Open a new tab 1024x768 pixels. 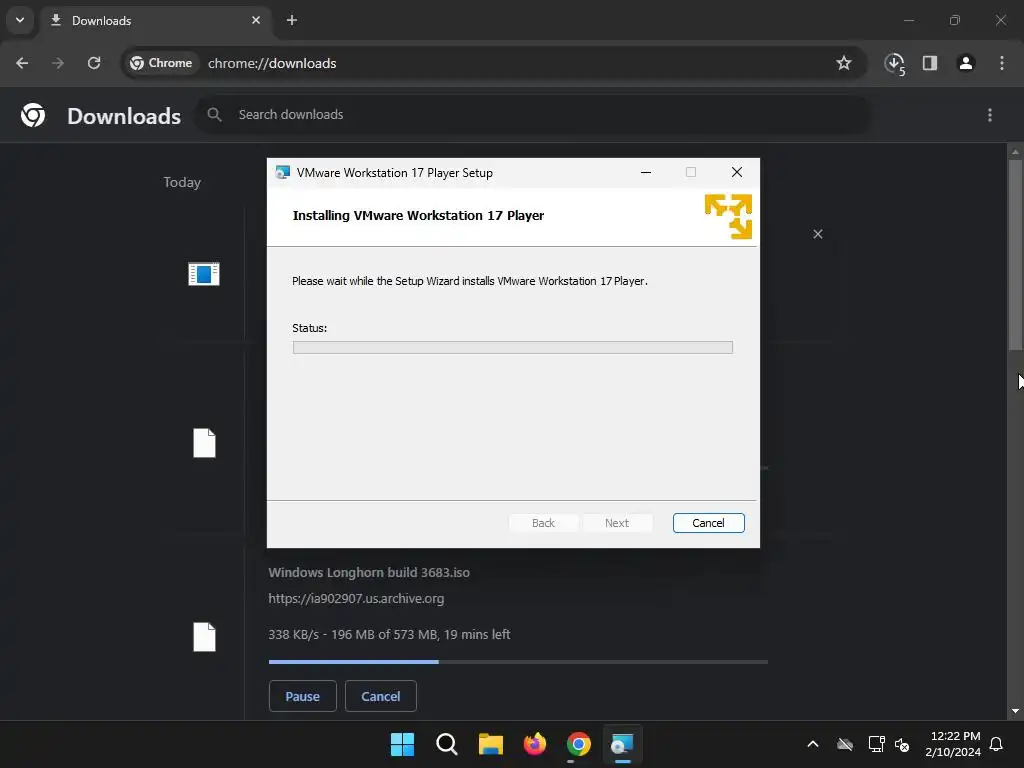click(x=292, y=20)
